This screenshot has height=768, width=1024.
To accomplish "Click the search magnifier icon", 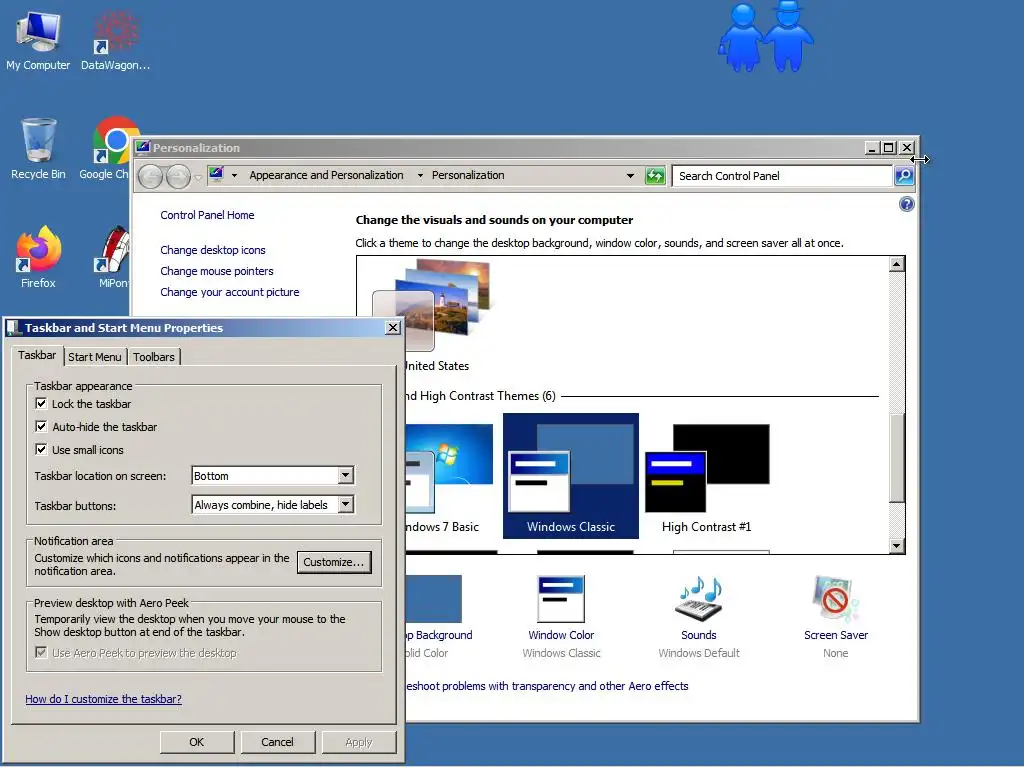I will (x=904, y=176).
